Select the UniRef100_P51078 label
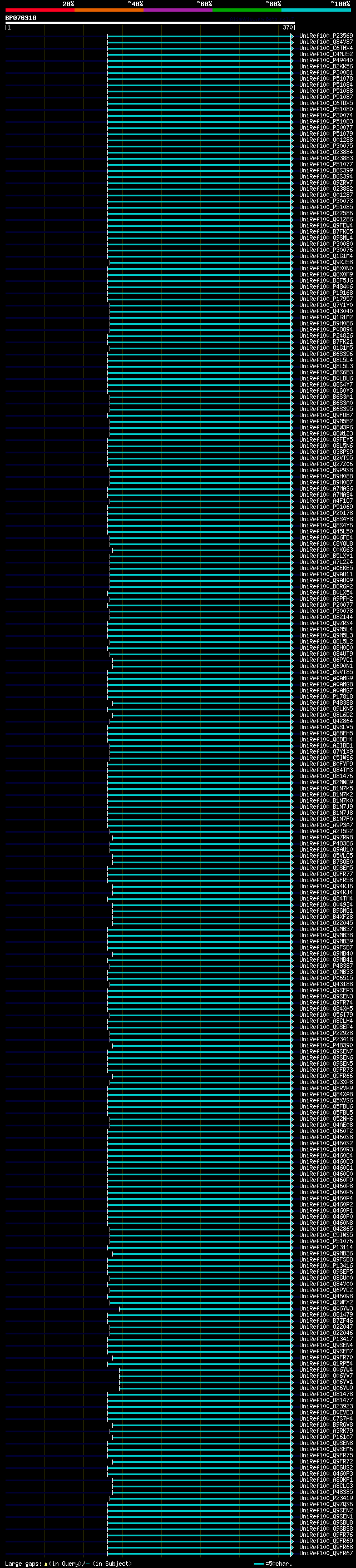This screenshot has height=1568, width=356. click(326, 78)
